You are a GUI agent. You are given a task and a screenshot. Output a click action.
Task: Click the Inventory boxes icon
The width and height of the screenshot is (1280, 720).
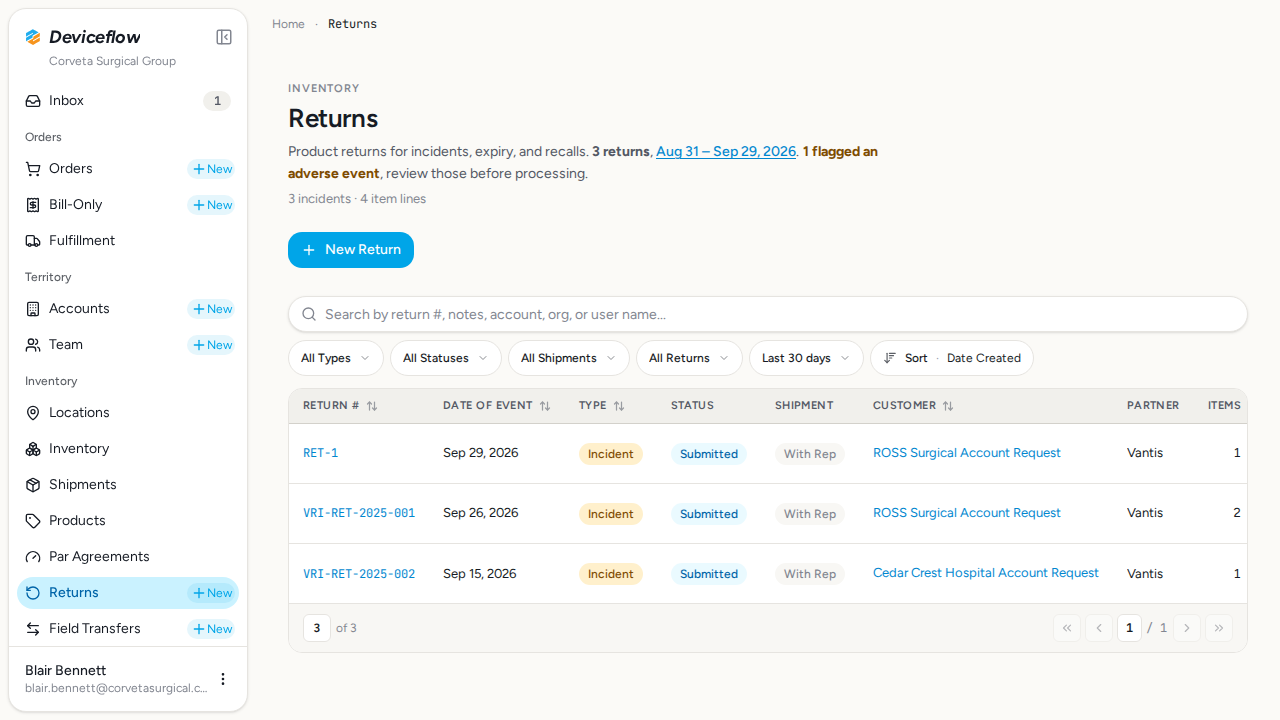coord(33,449)
